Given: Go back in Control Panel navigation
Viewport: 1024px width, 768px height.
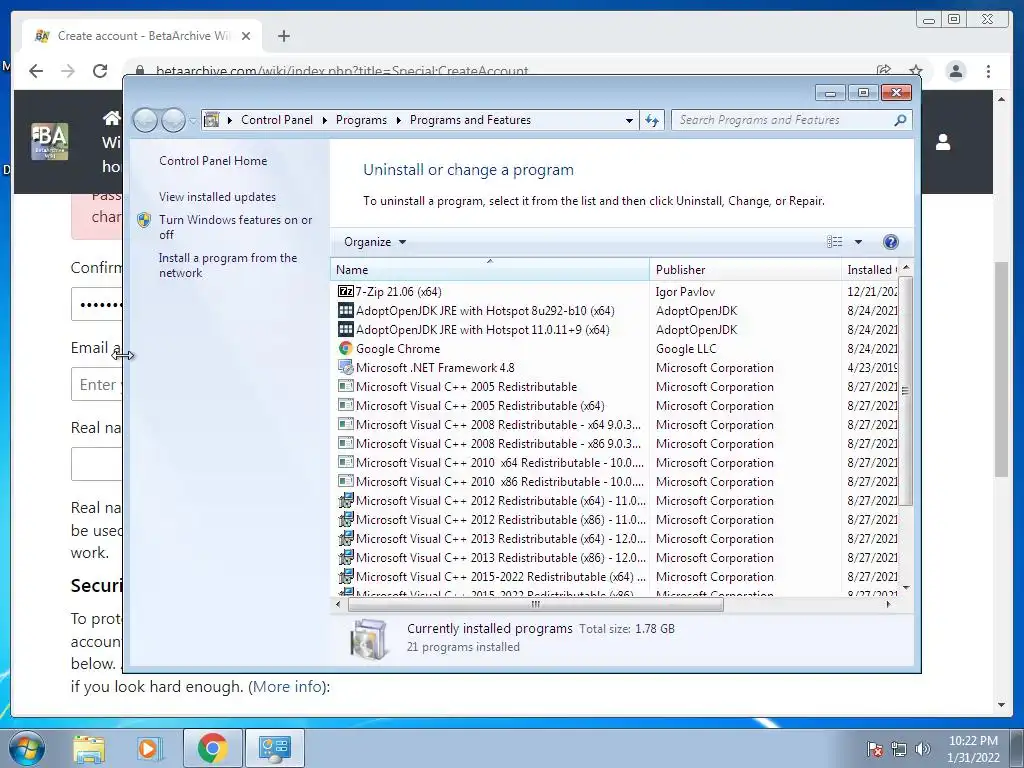Looking at the screenshot, I should click(145, 120).
